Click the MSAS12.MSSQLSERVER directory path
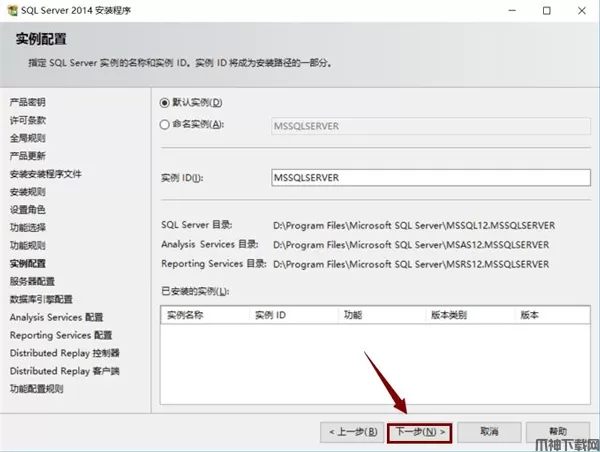 click(x=411, y=245)
